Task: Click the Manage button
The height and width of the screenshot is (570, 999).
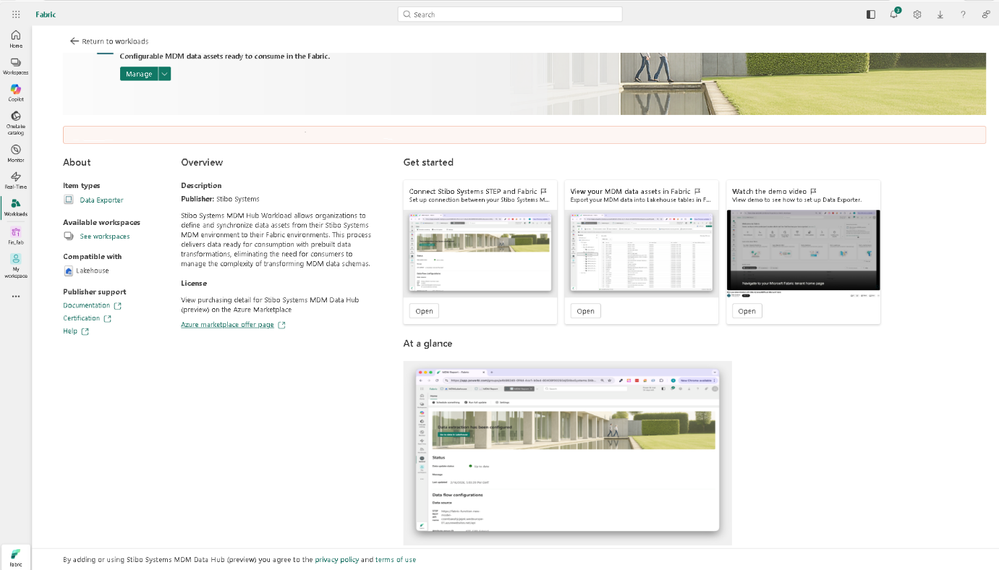Action: click(139, 74)
